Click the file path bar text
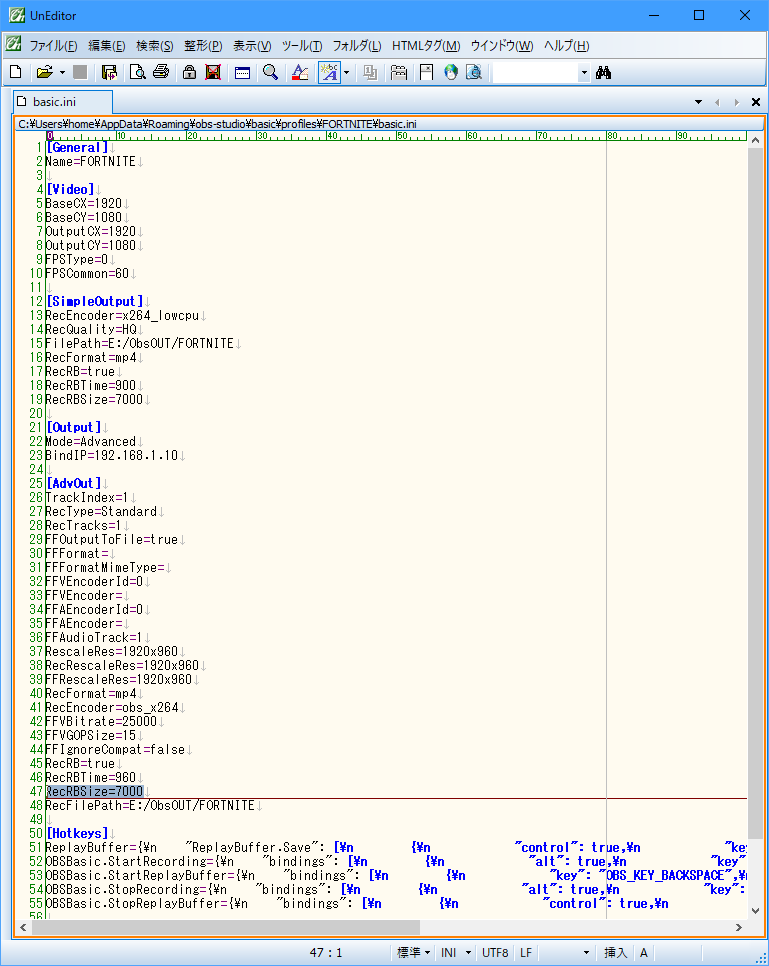The height and width of the screenshot is (966, 769). 217,124
